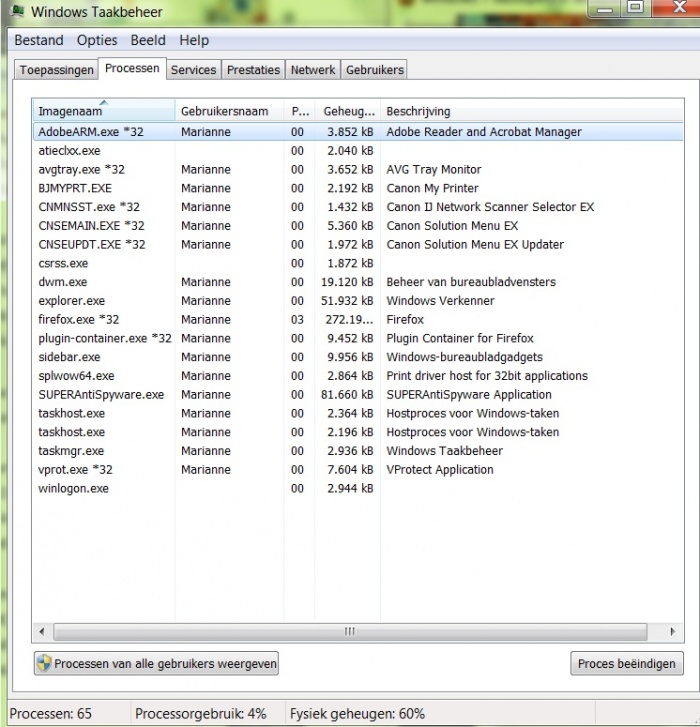Image resolution: width=700 pixels, height=727 pixels.
Task: Sort by the Geheug... column header
Action: [x=348, y=111]
